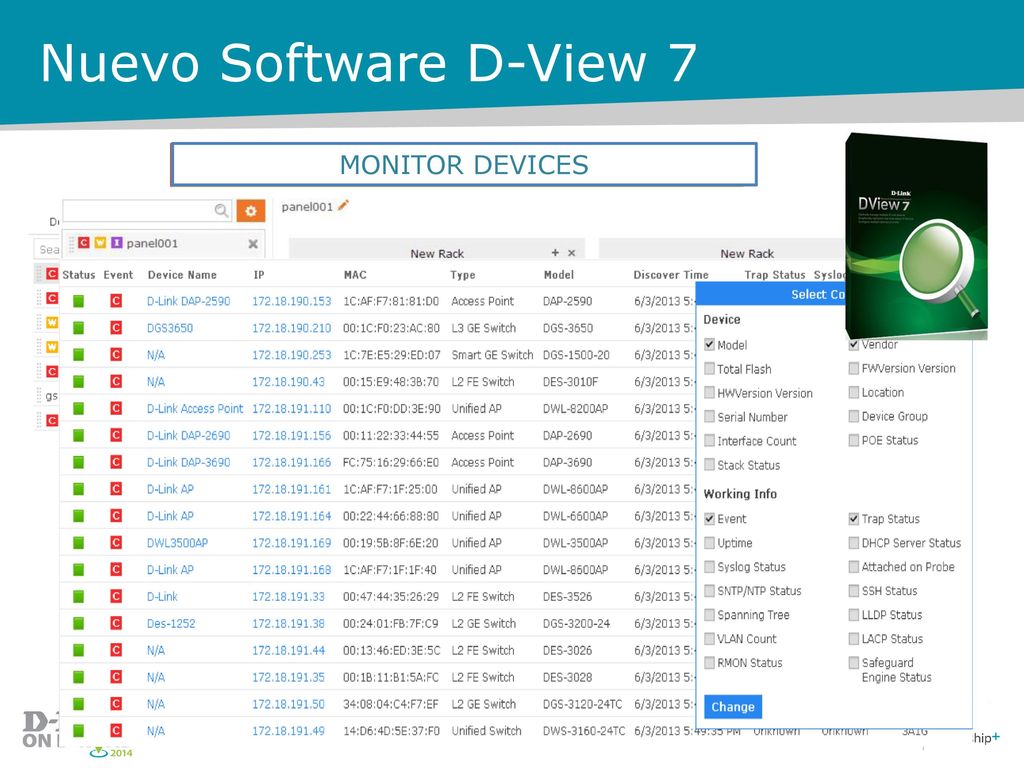Enable the Serial Number checkbox
The image size is (1024, 768).
click(x=709, y=417)
